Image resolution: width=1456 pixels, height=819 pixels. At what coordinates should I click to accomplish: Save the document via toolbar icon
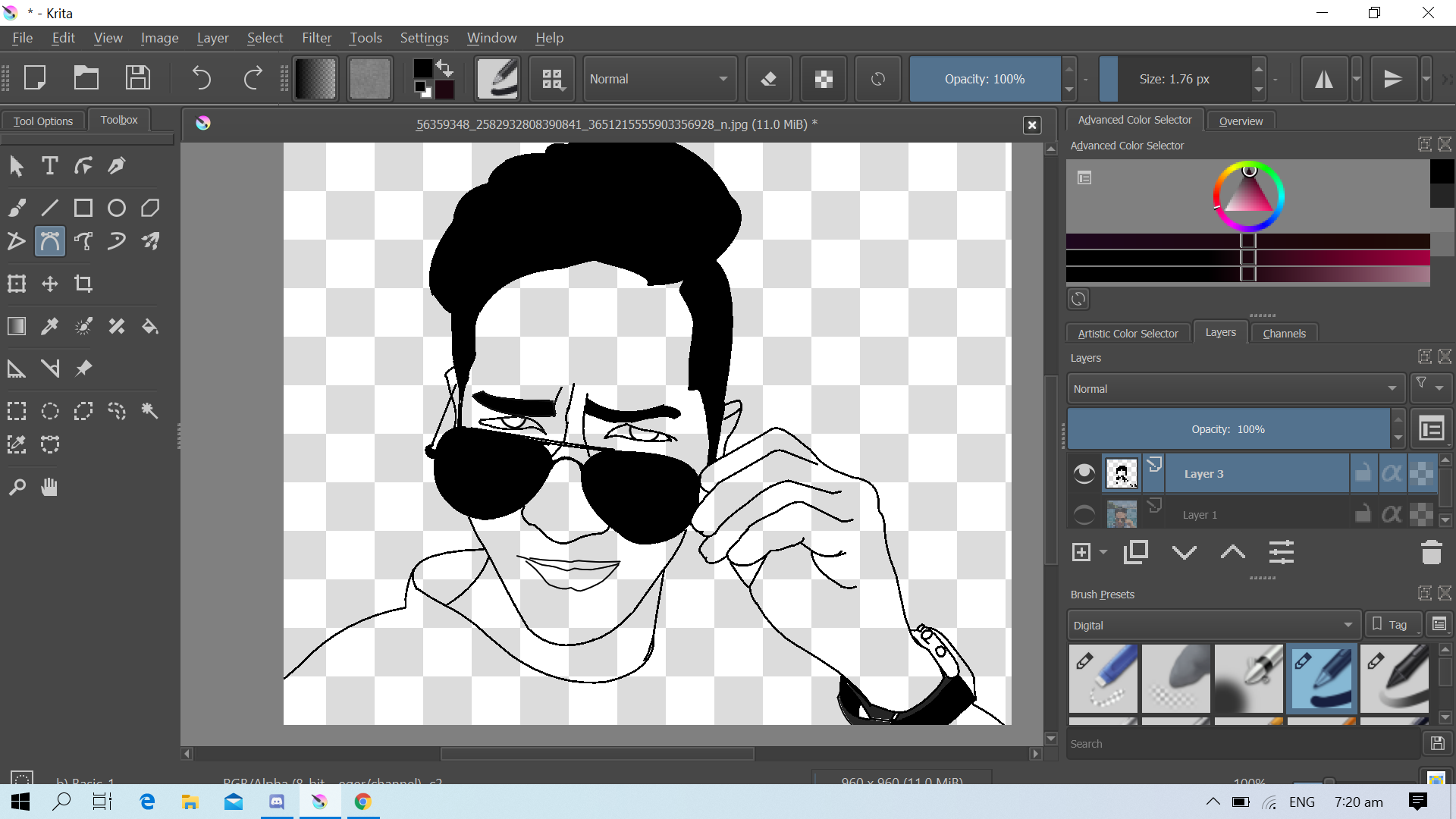pyautogui.click(x=138, y=78)
